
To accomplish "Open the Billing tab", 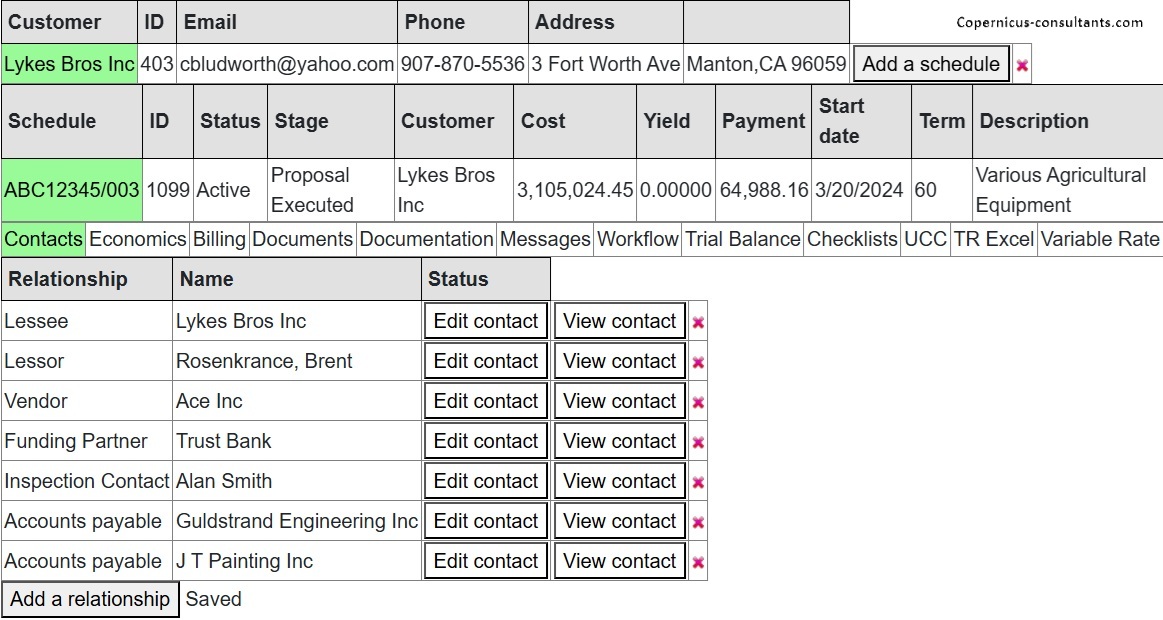I will click(219, 239).
